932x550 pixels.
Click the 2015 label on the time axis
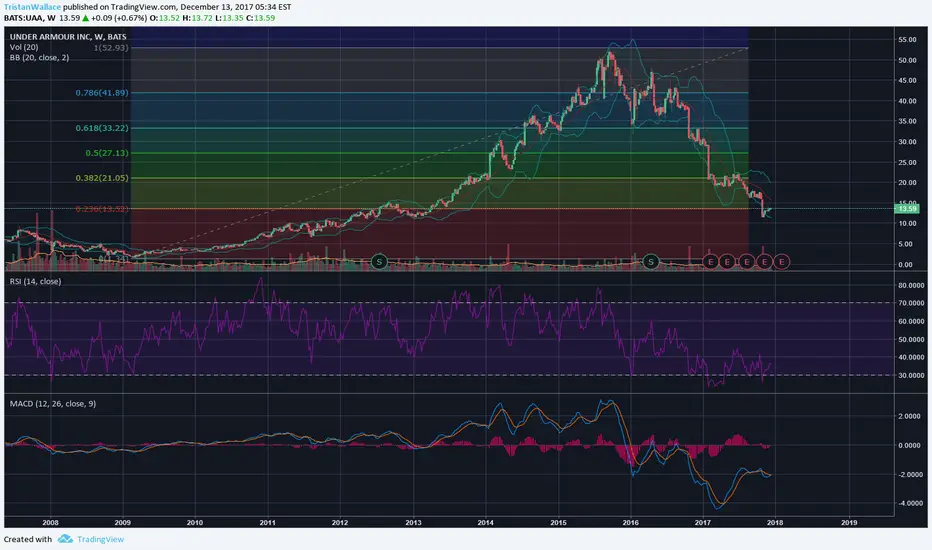tap(558, 523)
